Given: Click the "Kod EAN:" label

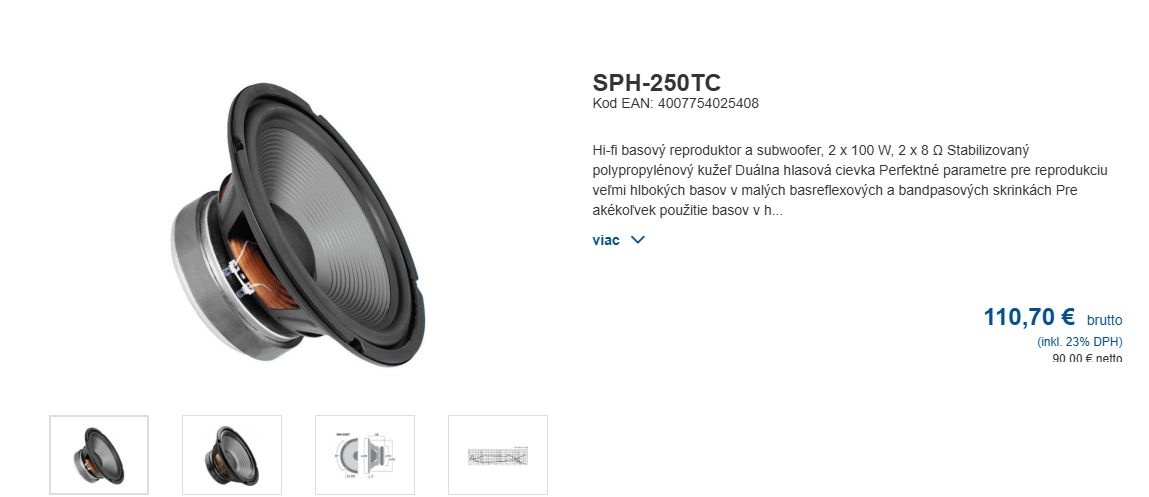Looking at the screenshot, I should pyautogui.click(x=623, y=103).
